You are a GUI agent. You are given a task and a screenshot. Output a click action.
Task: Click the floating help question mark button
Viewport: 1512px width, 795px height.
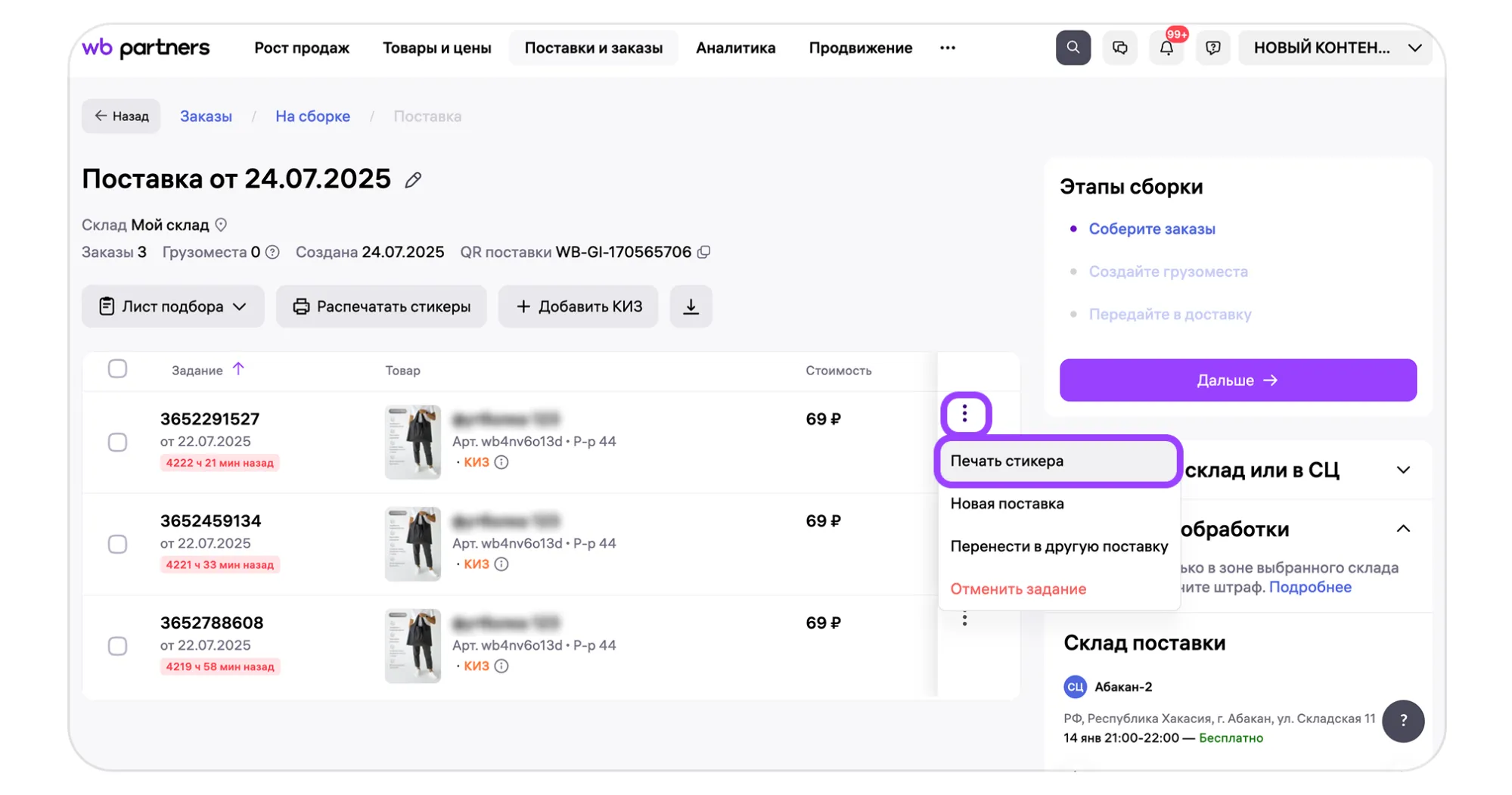click(1402, 721)
